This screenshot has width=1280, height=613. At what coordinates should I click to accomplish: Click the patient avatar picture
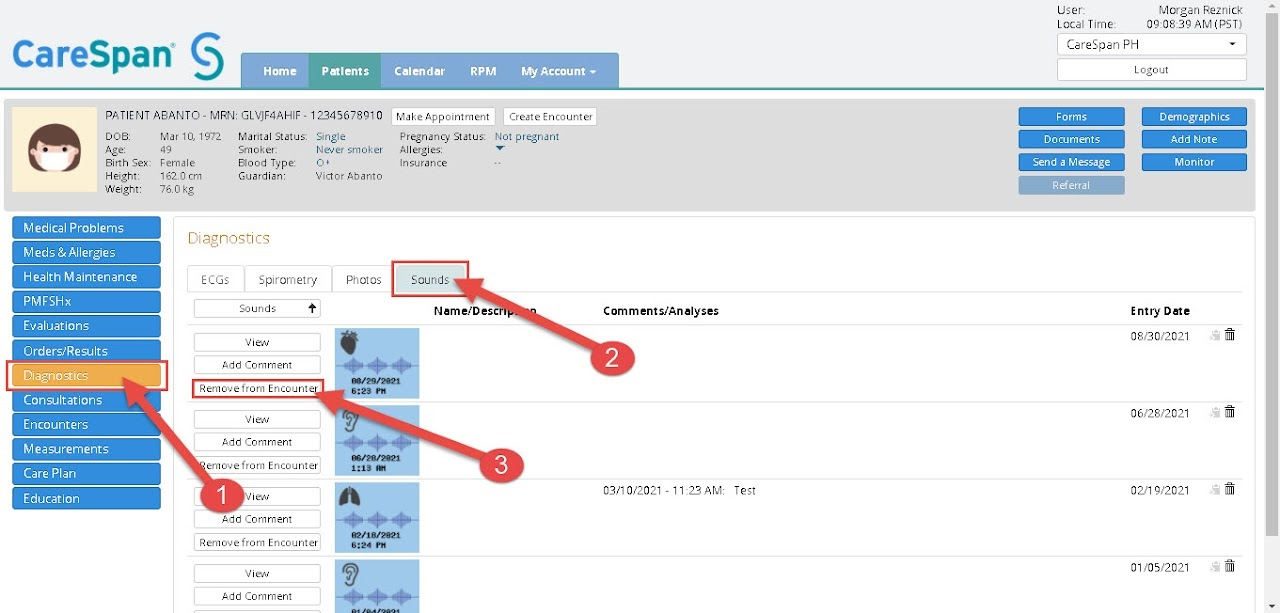pyautogui.click(x=54, y=149)
